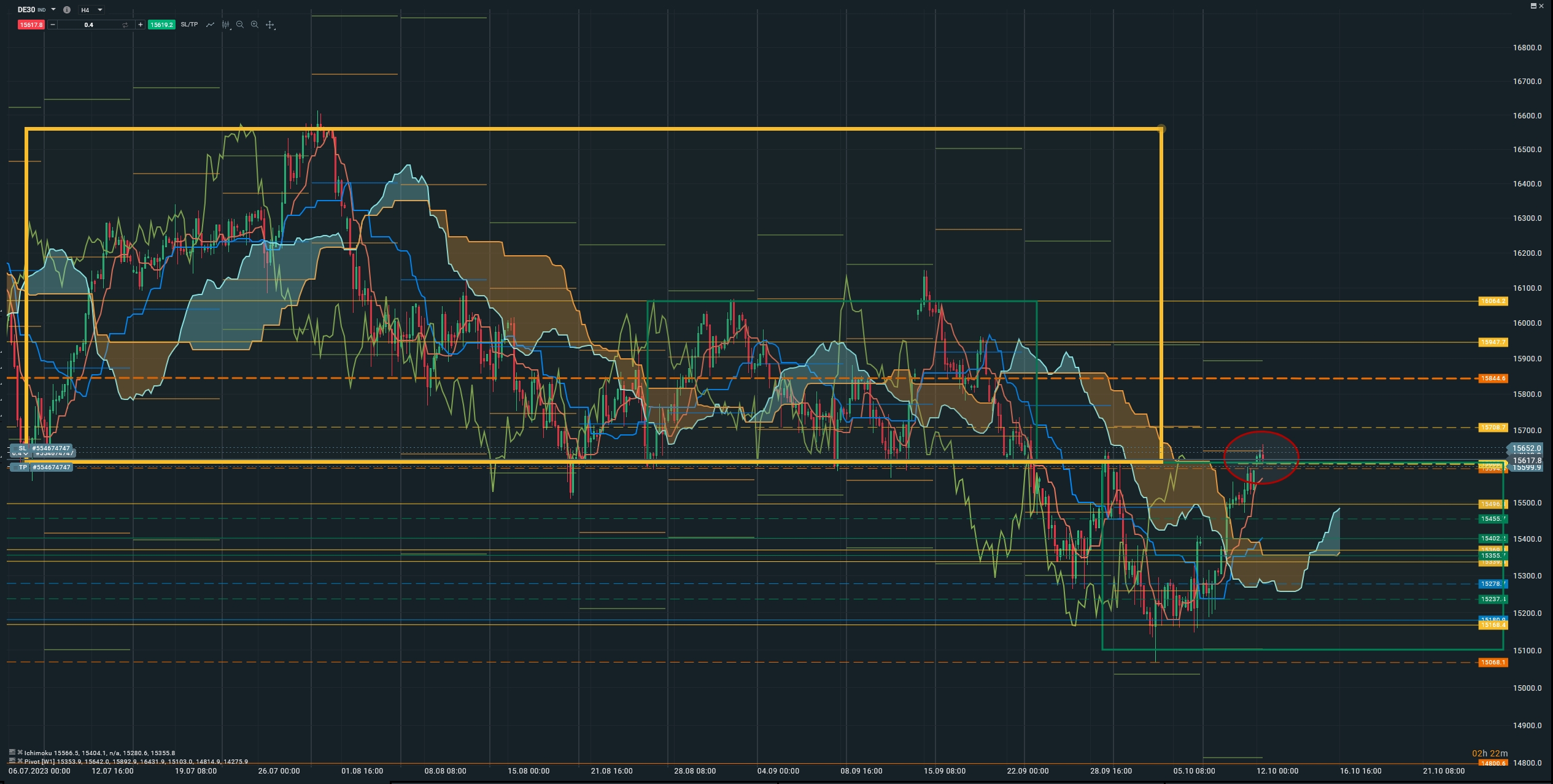Open the chart type candlestick icon
Screen dimensions: 1553x784
point(225,25)
